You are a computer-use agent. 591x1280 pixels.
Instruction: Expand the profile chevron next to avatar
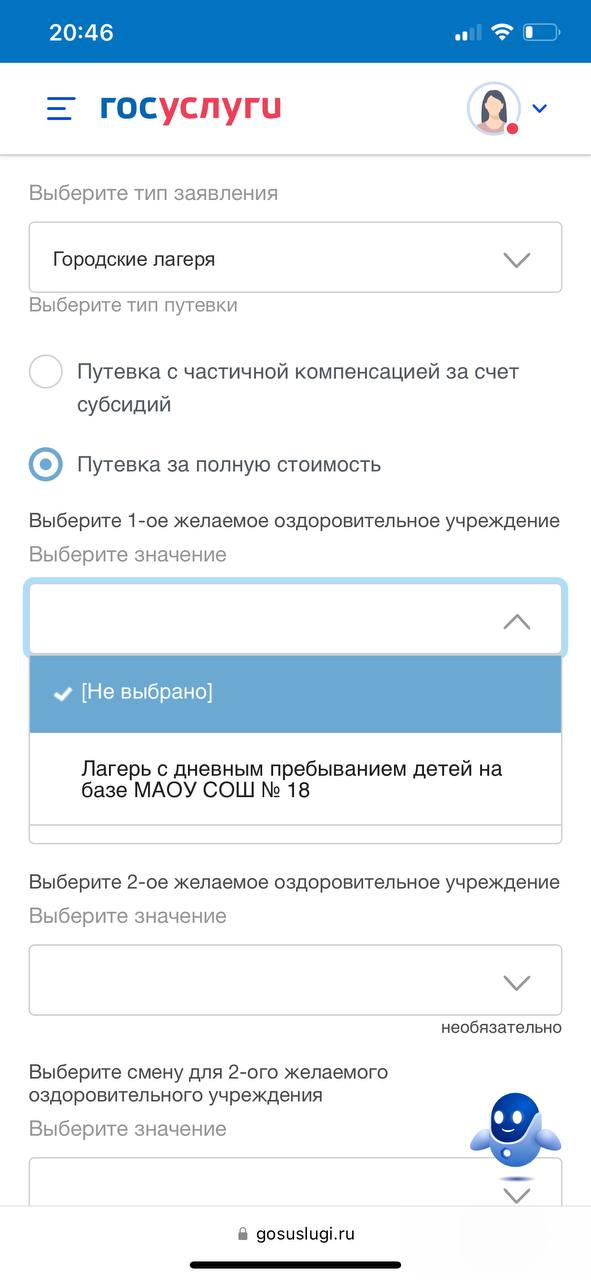[540, 108]
